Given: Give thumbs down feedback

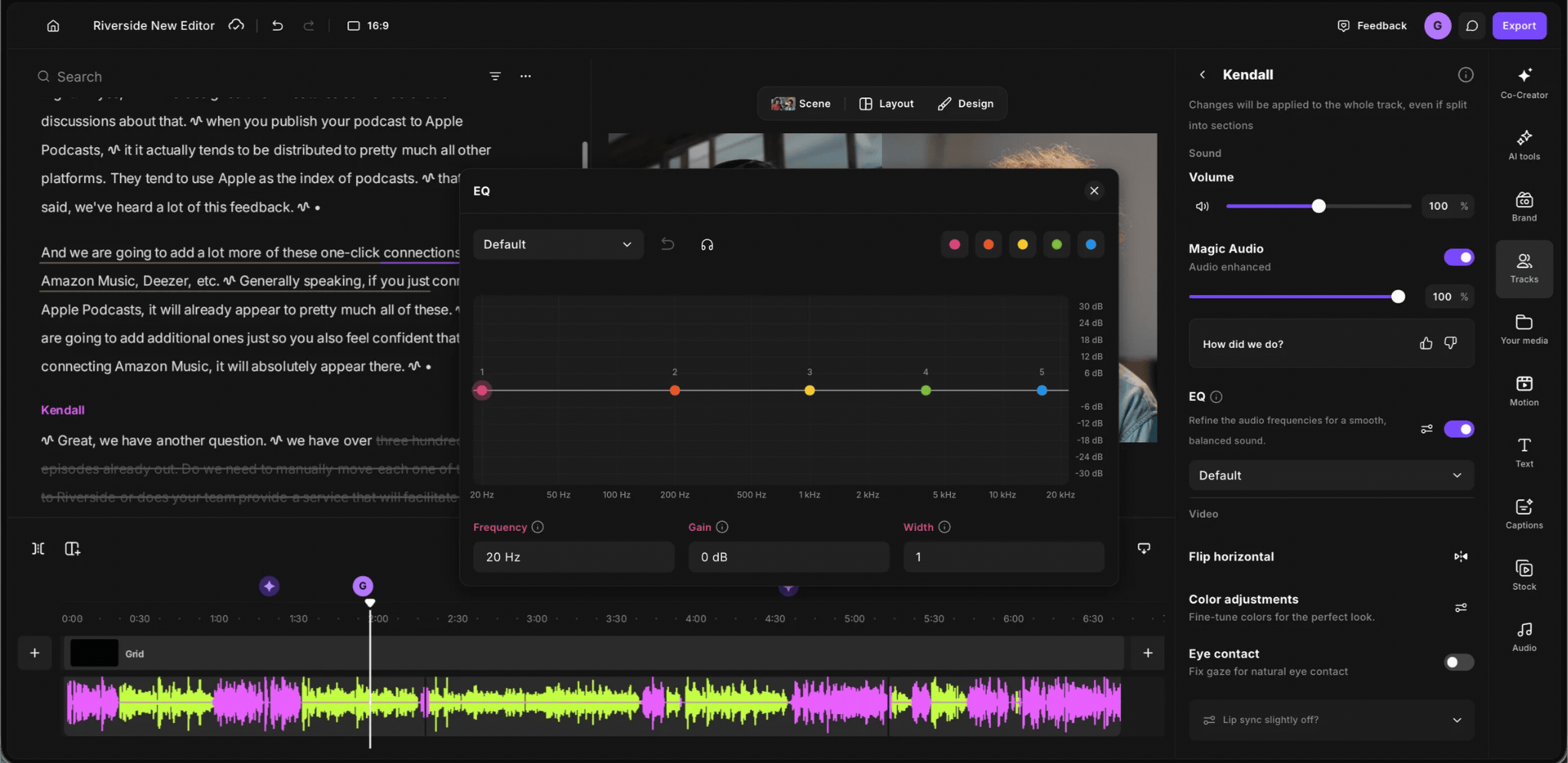Looking at the screenshot, I should [x=1450, y=343].
